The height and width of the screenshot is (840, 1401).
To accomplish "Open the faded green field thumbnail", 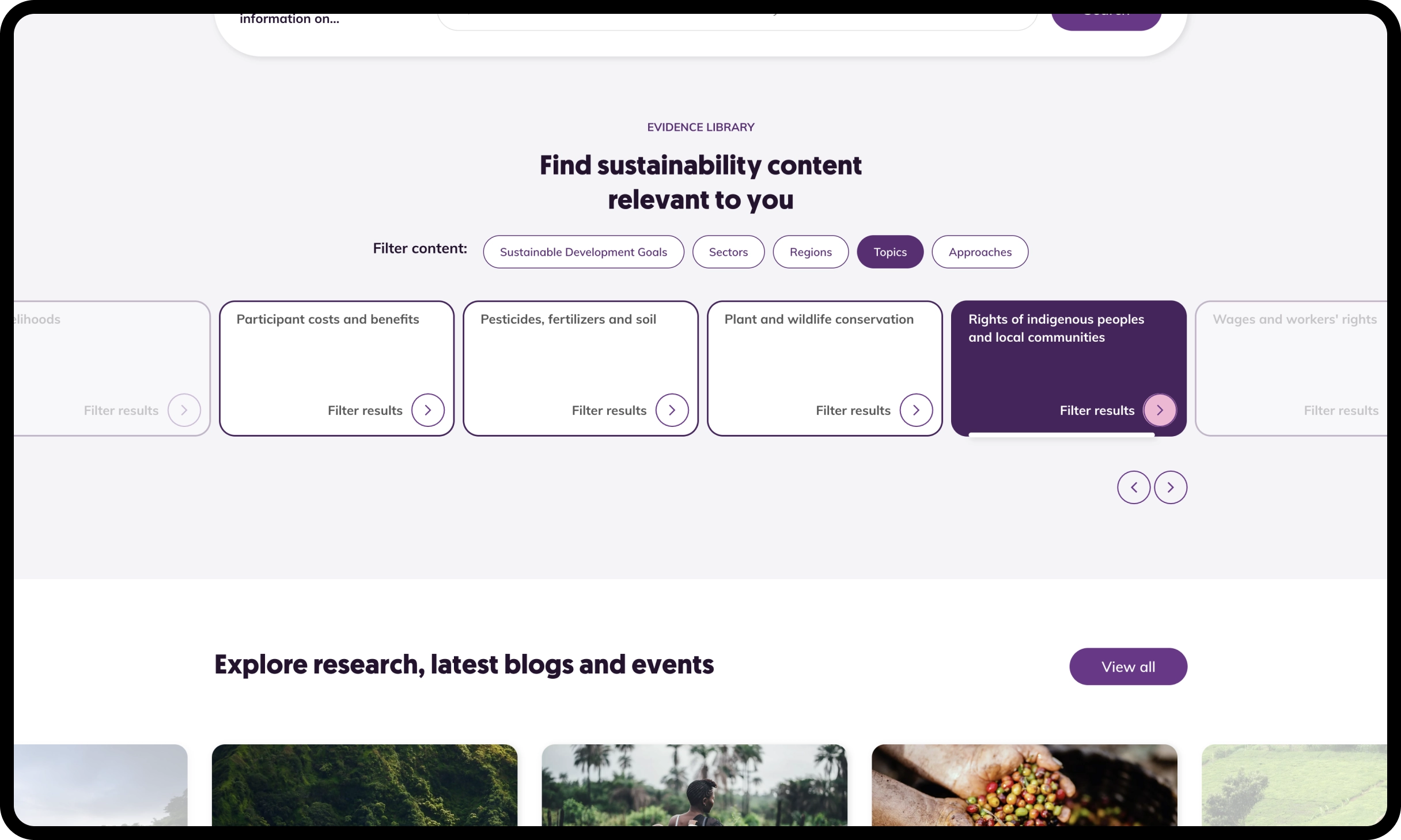I will click(1294, 785).
